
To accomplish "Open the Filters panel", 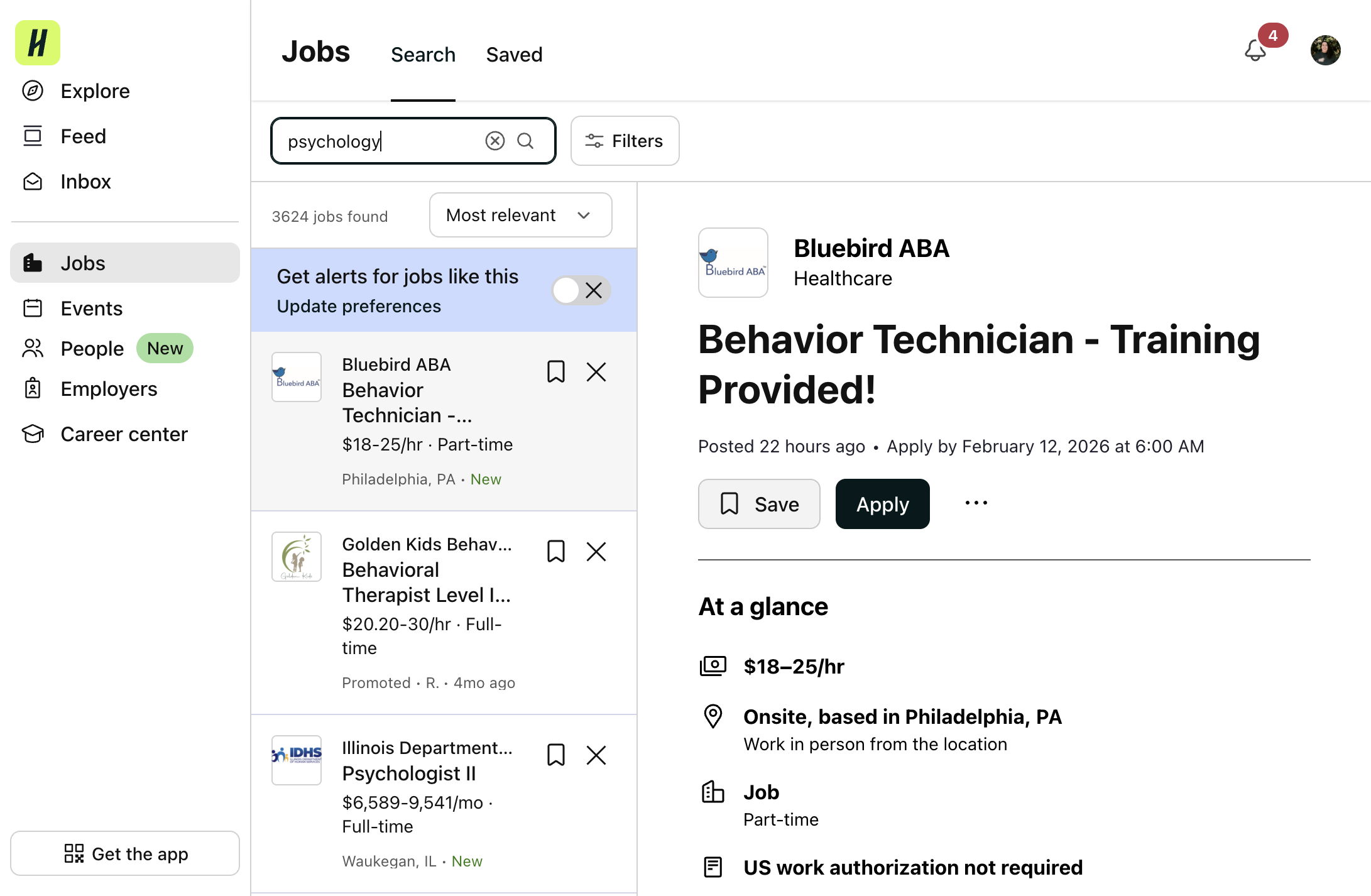I will (x=625, y=141).
